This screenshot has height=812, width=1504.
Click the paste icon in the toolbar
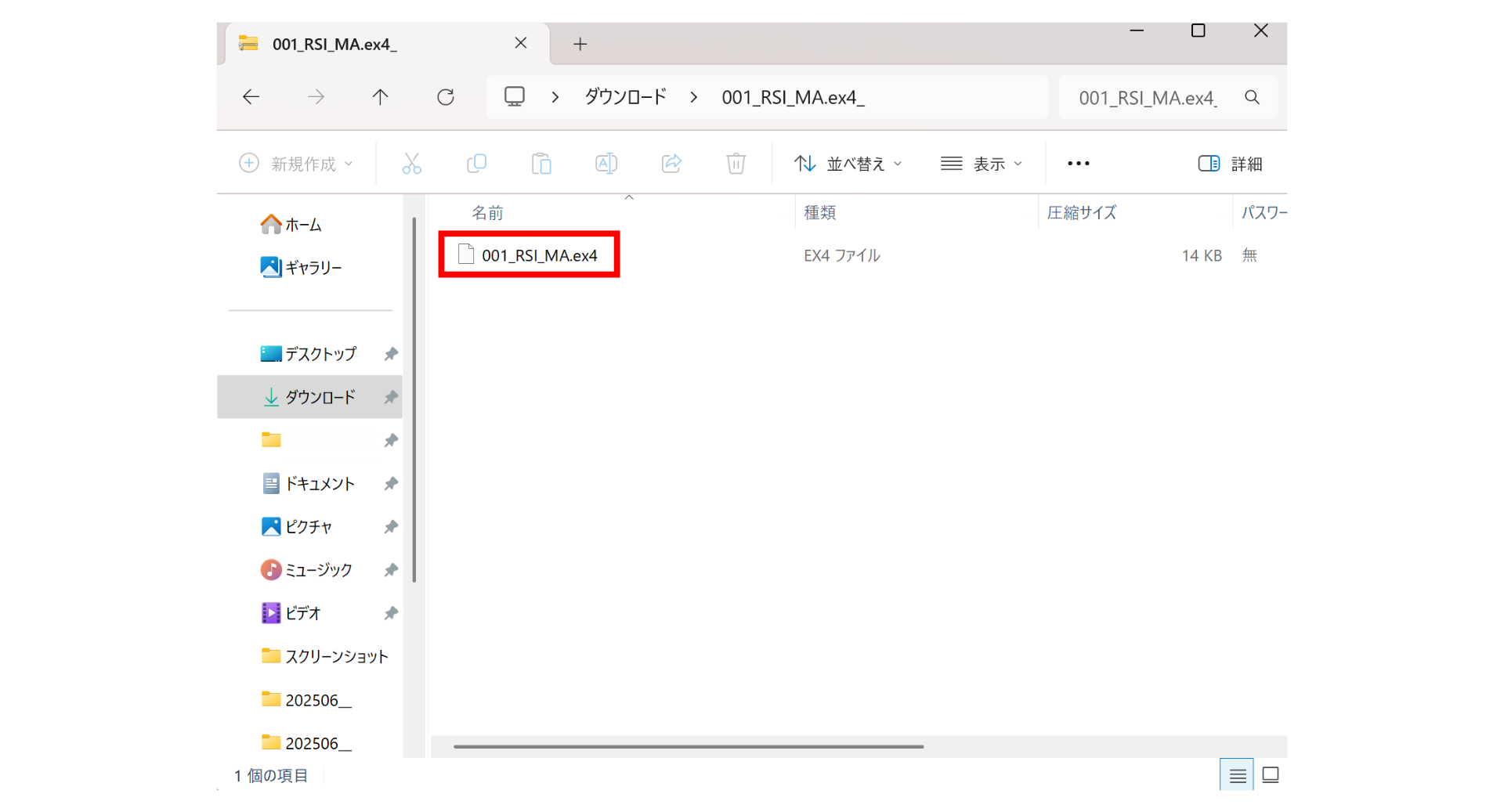(x=541, y=164)
